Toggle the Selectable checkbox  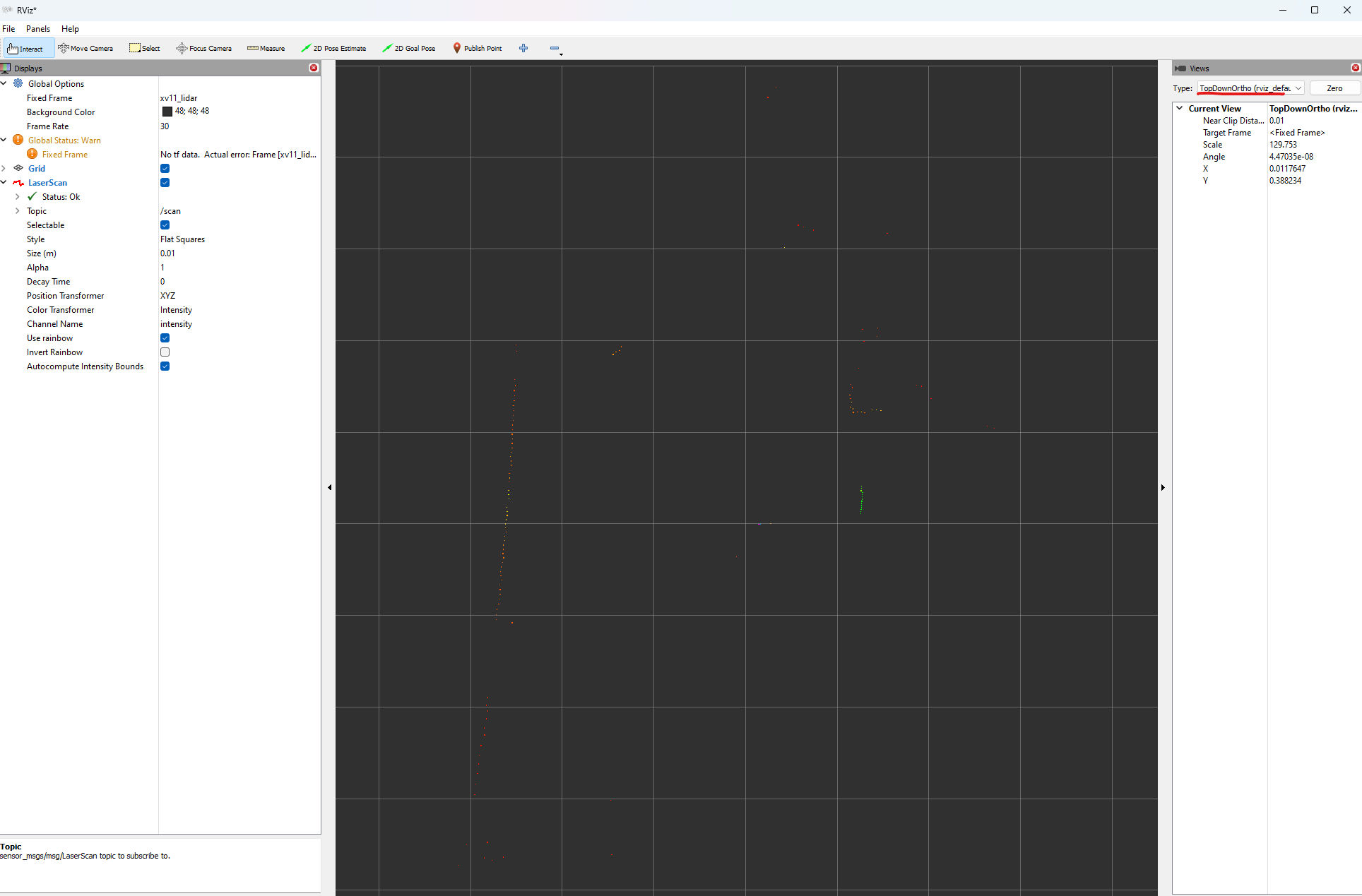pyautogui.click(x=165, y=225)
